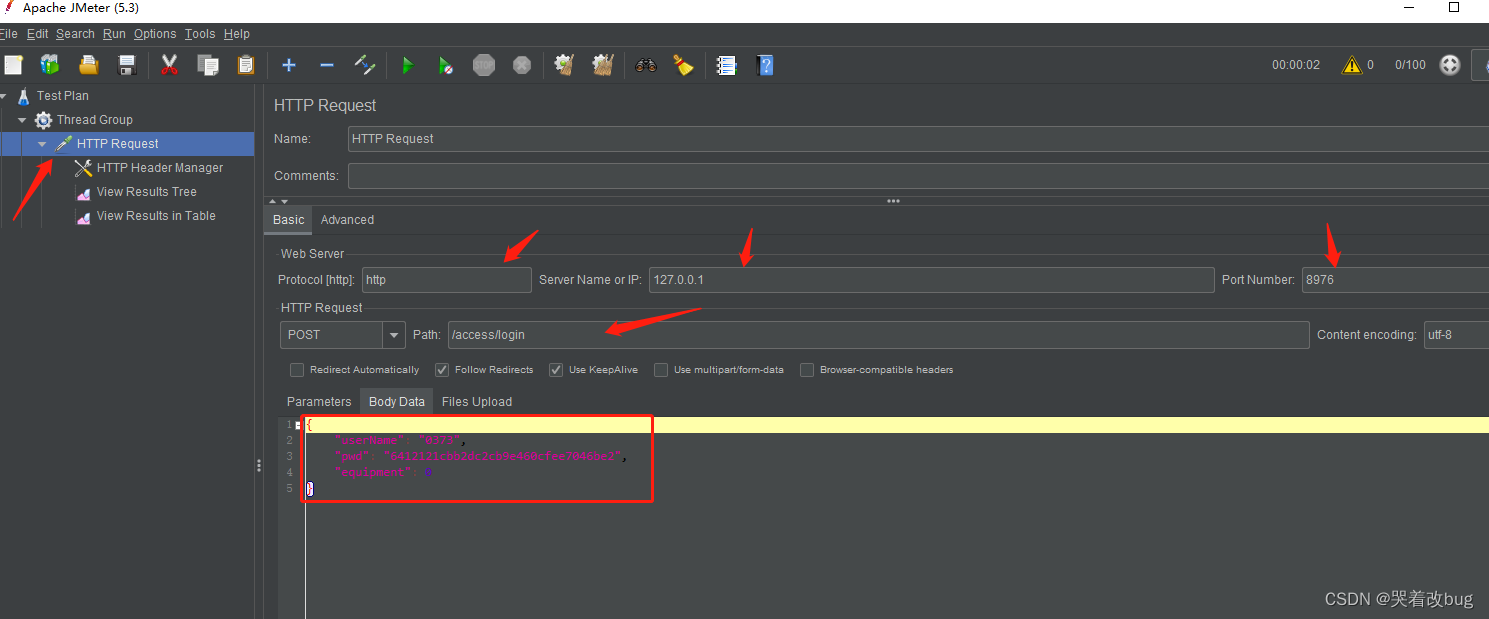Open the Tools menu
Viewport: 1489px width, 619px height.
pyautogui.click(x=200, y=34)
